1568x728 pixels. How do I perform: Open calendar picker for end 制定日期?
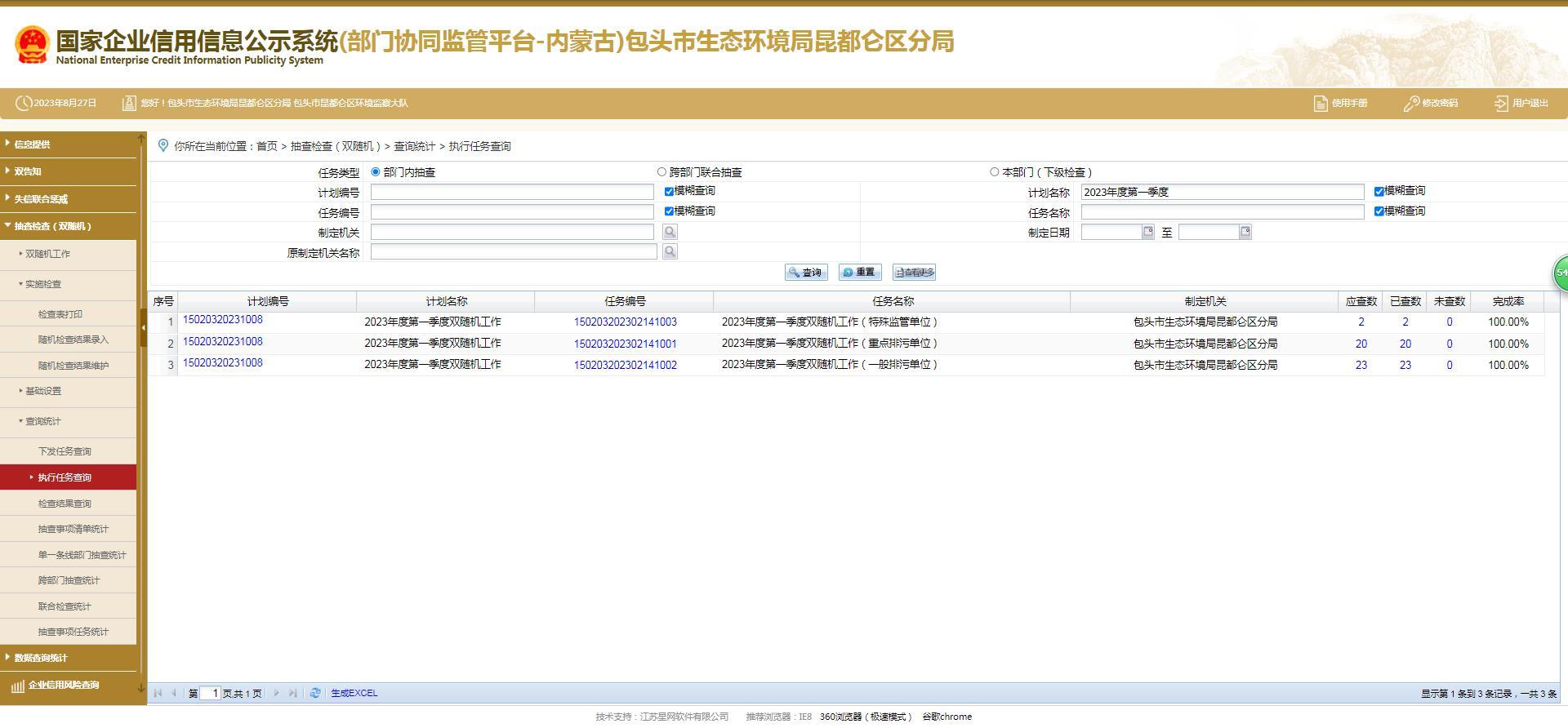(1245, 232)
